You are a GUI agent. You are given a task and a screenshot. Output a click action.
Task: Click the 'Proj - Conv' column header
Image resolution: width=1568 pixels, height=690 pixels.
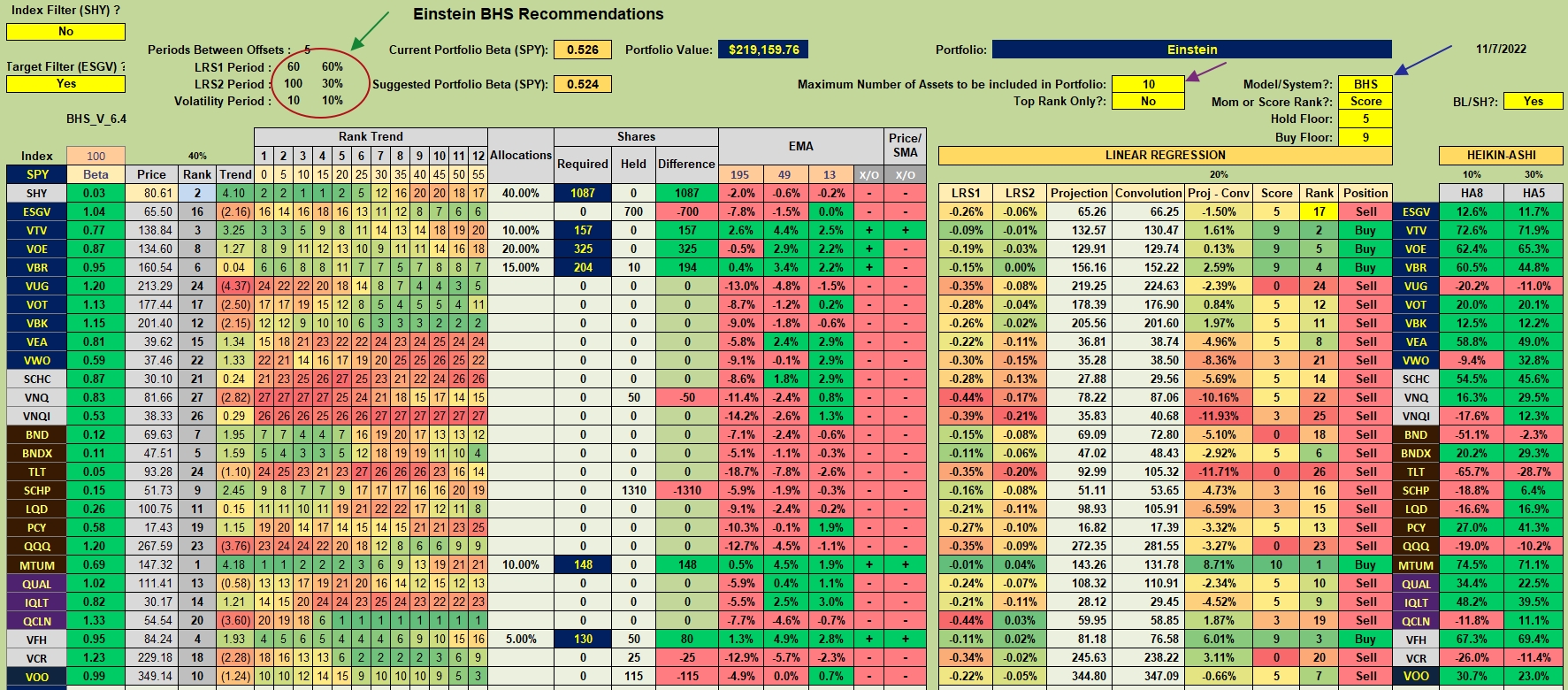click(1219, 193)
